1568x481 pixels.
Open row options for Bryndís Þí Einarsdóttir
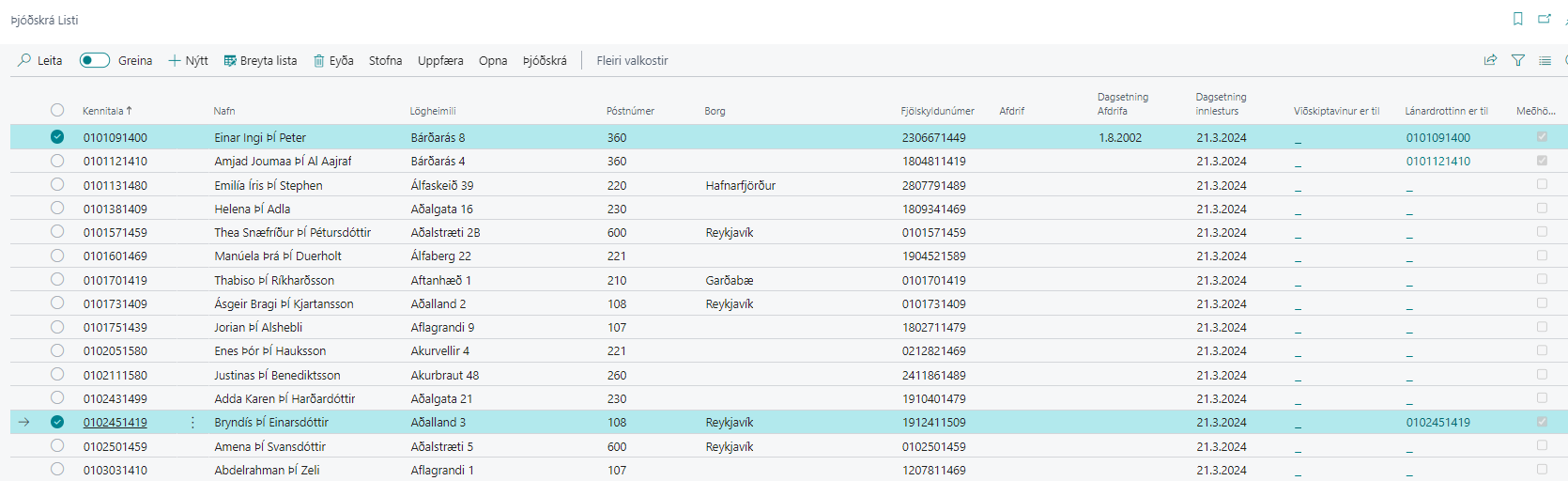point(192,423)
